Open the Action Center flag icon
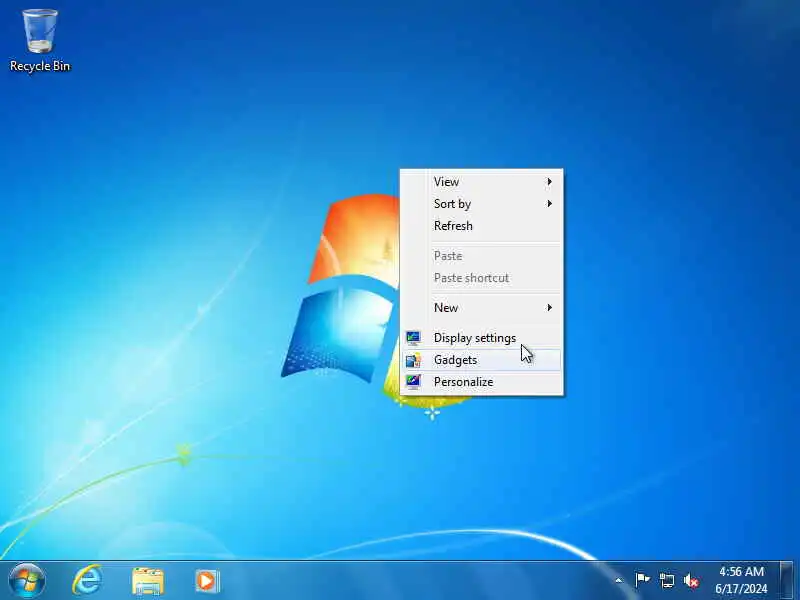Viewport: 800px width, 600px height. pyautogui.click(x=642, y=580)
